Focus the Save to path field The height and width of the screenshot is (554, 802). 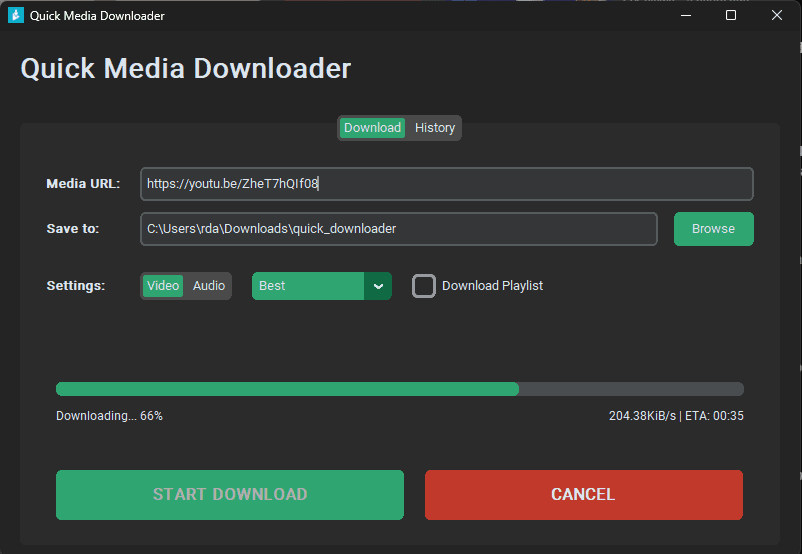(x=398, y=229)
